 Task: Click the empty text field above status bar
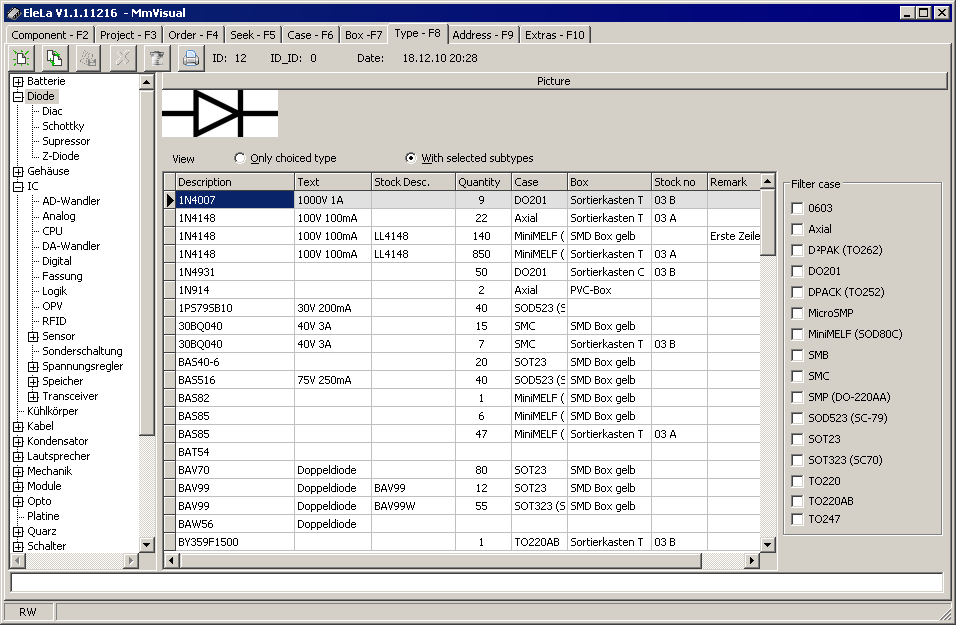tap(477, 582)
